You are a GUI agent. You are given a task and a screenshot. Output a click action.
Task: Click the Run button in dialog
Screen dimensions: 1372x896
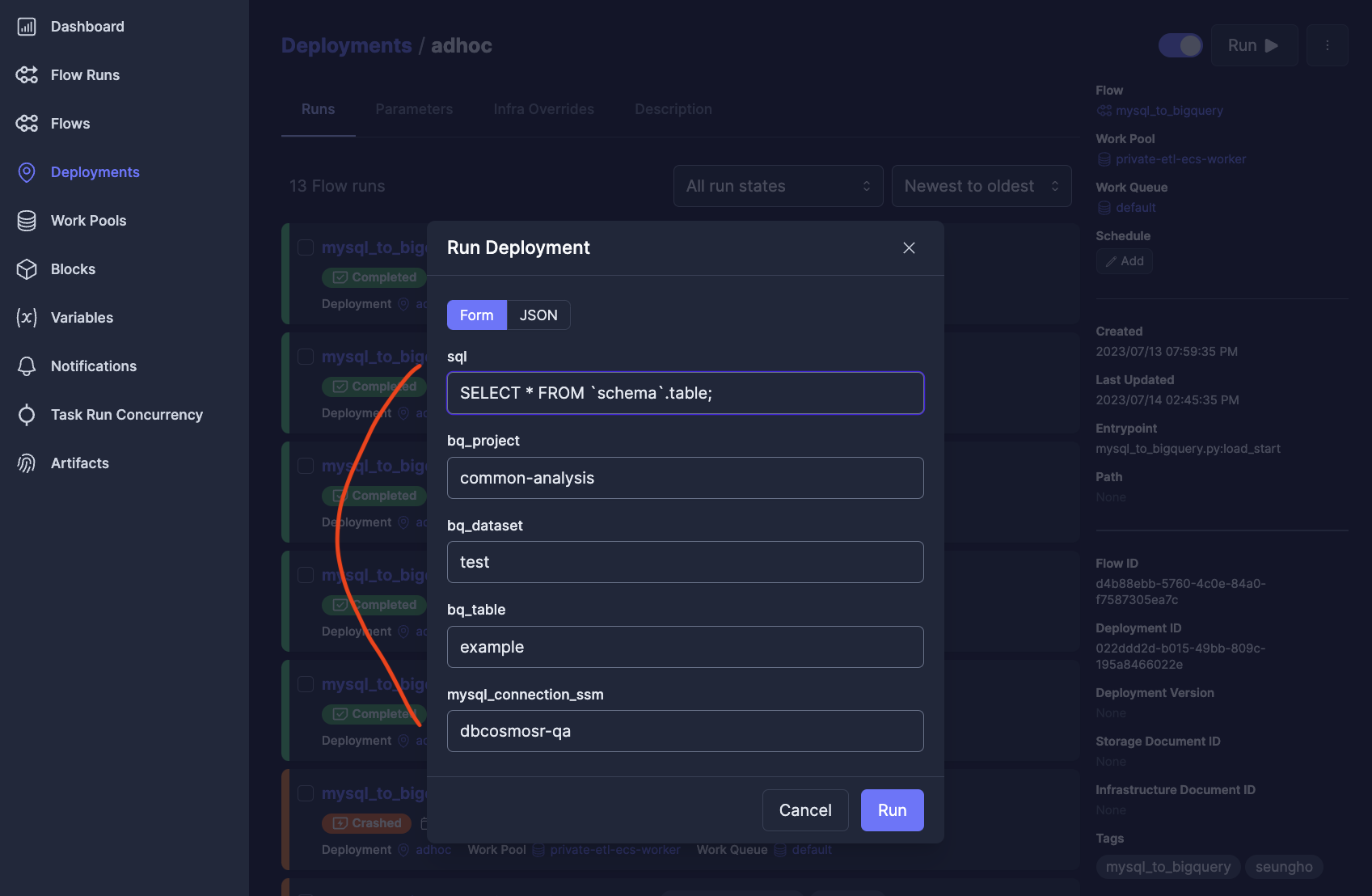coord(892,810)
